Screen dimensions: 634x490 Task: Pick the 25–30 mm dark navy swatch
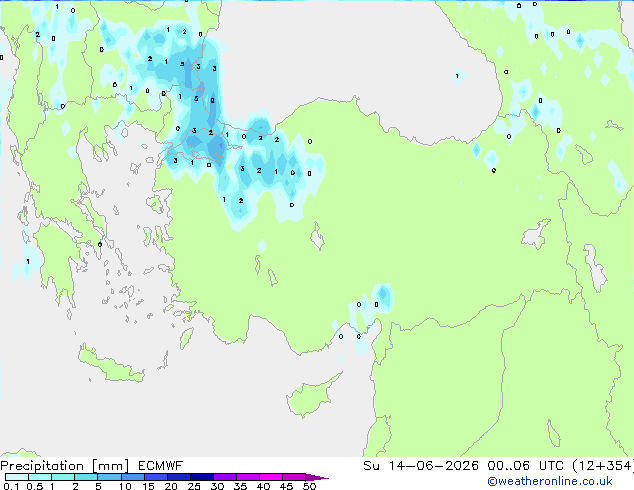(201, 477)
